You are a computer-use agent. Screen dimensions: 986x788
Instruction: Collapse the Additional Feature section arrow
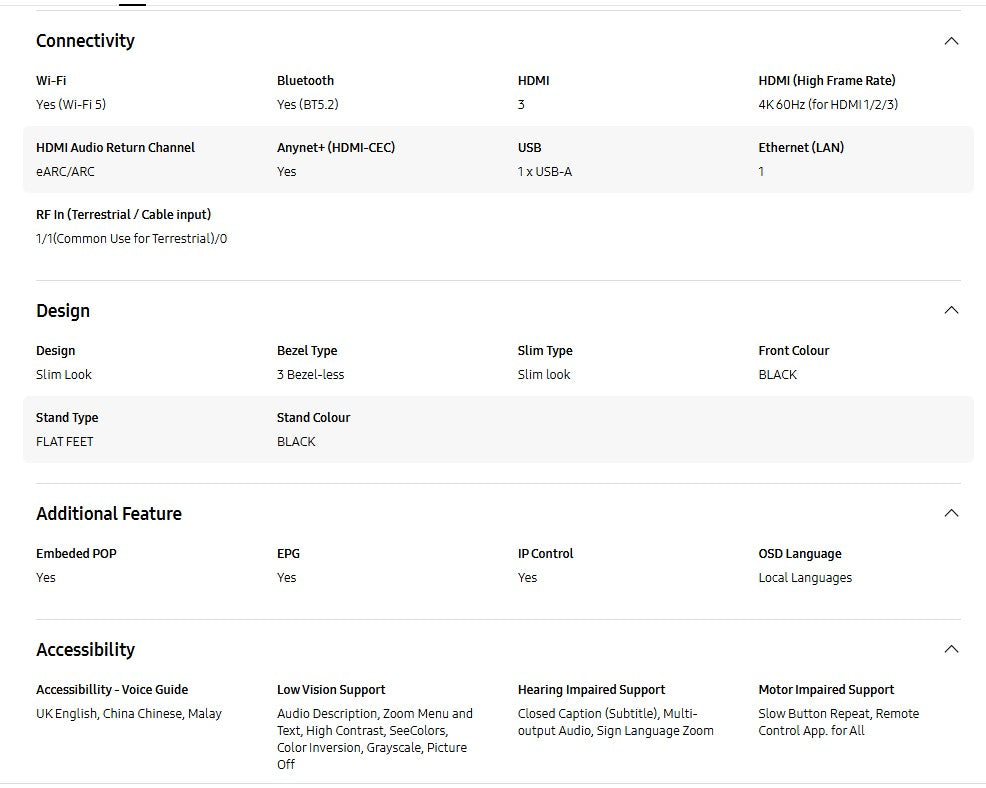pyautogui.click(x=951, y=513)
